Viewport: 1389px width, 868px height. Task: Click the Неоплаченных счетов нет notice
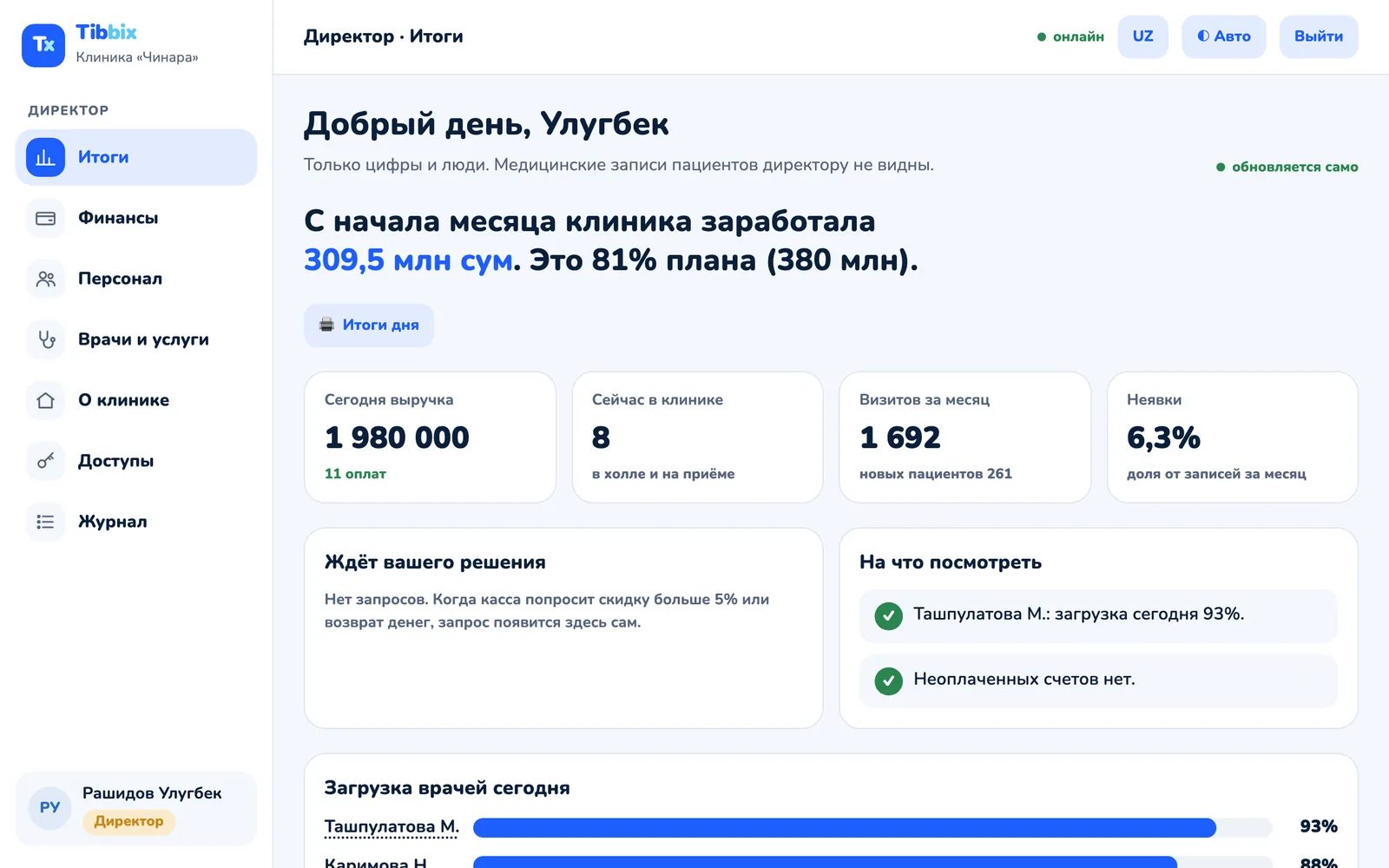[x=1098, y=681]
